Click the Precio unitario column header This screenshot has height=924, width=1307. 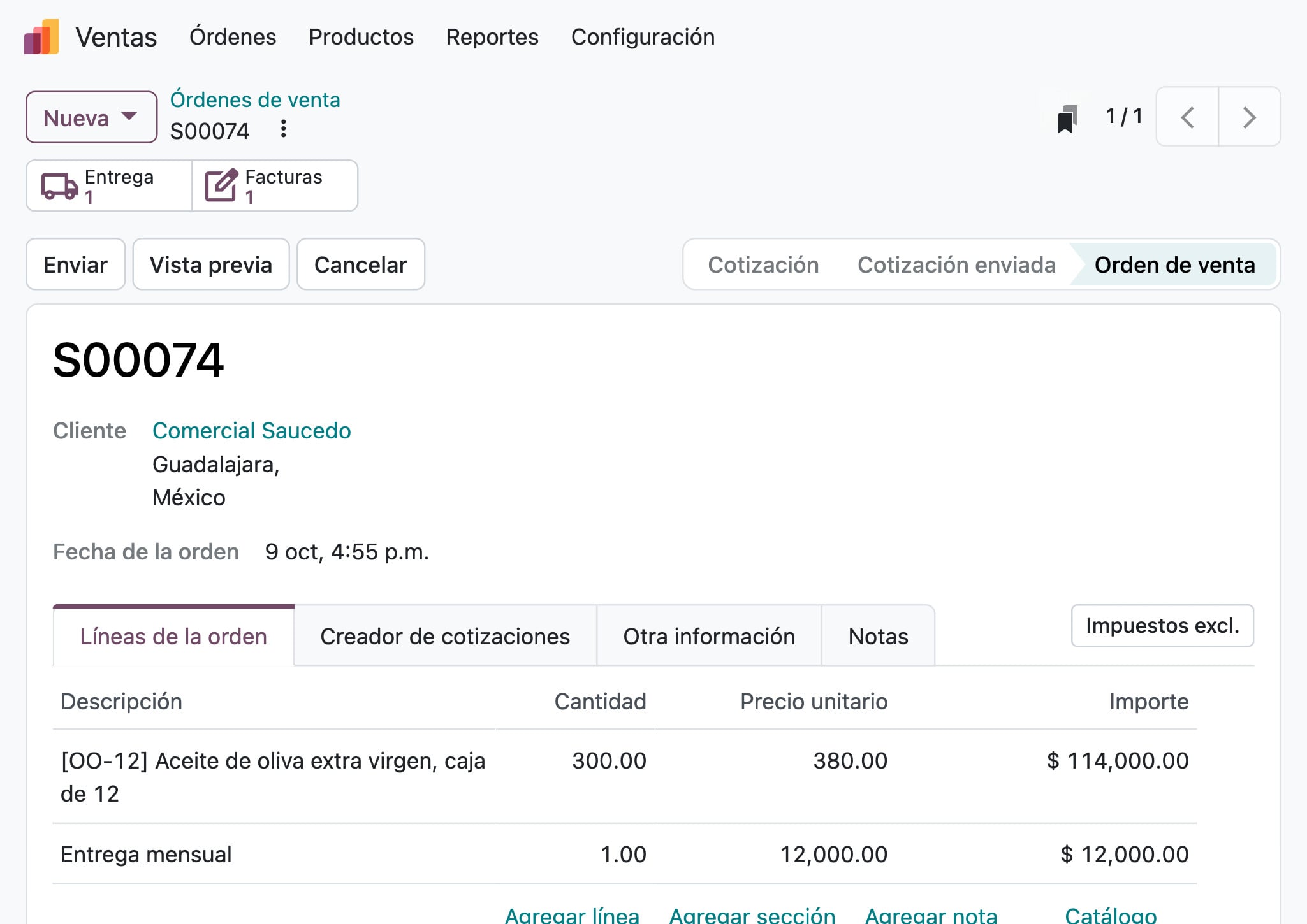tap(814, 702)
